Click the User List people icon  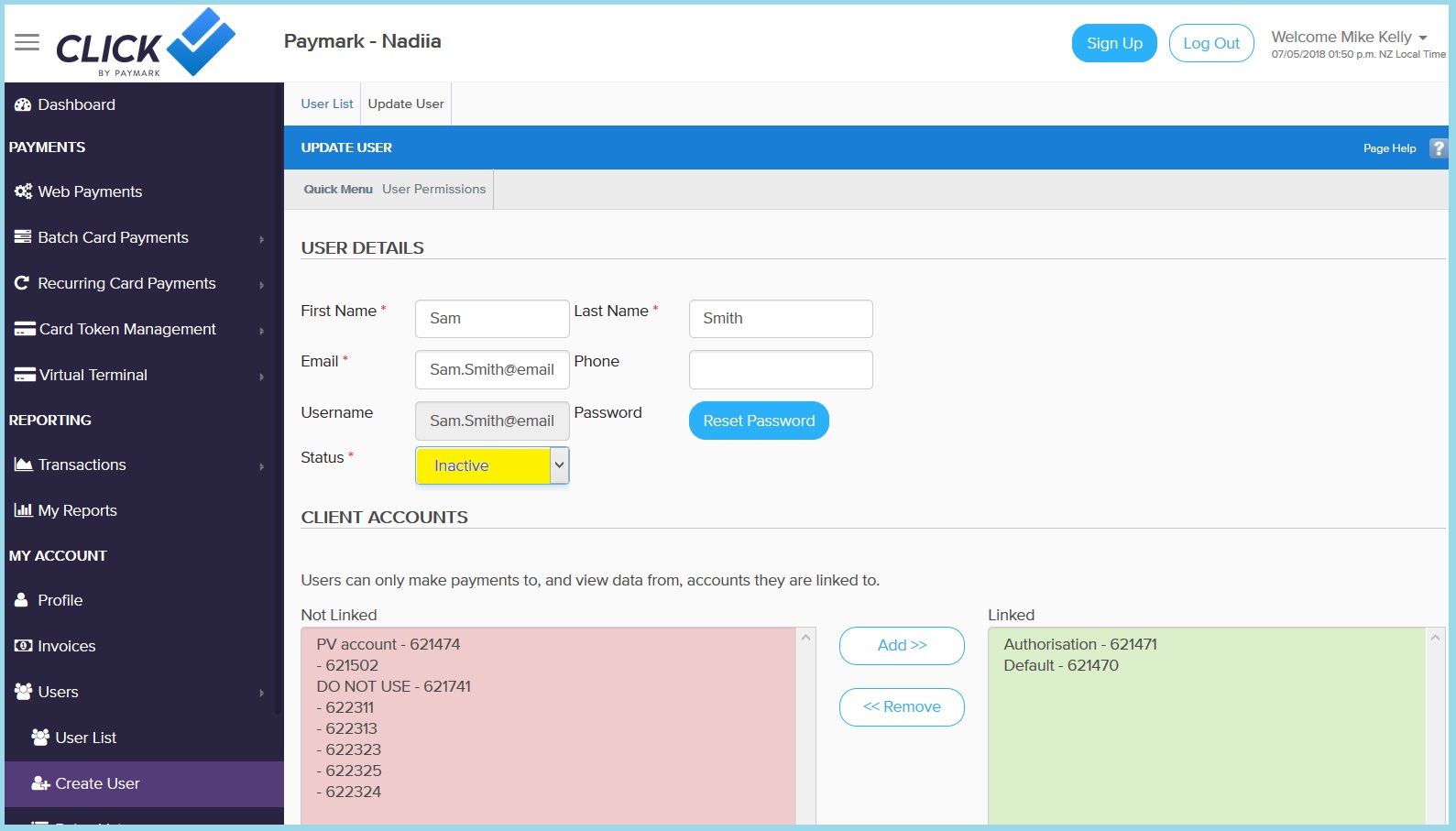(40, 738)
